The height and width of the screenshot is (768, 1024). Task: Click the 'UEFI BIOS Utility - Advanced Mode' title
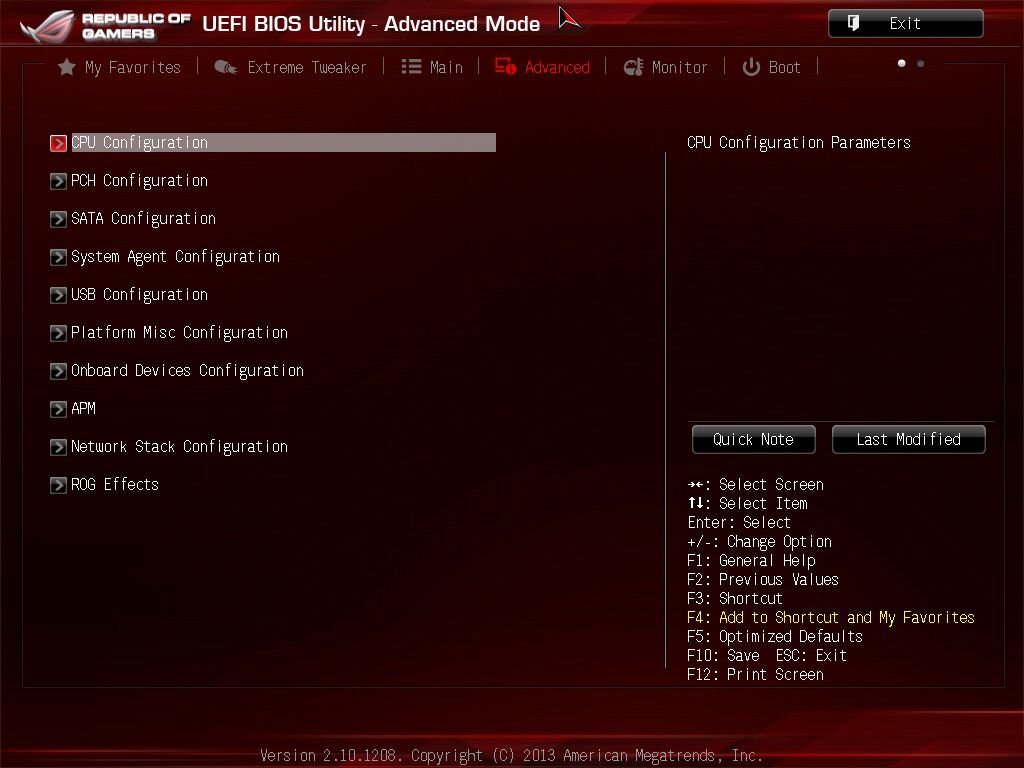pos(371,24)
